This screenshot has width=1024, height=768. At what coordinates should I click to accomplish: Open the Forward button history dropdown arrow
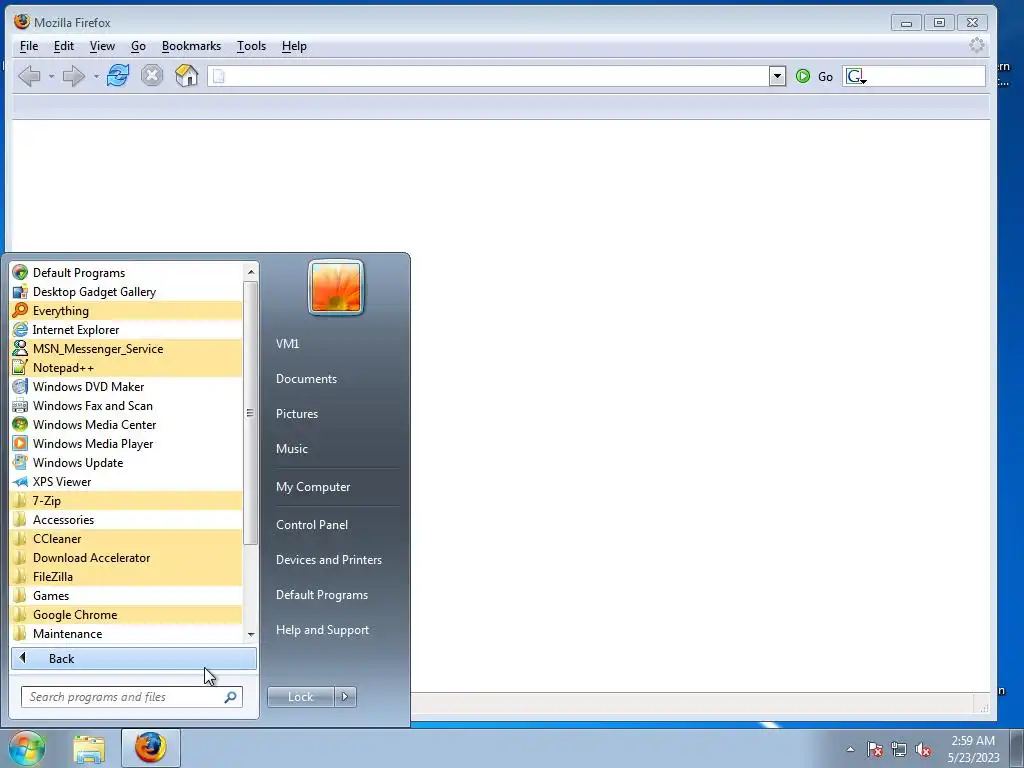[x=96, y=77]
